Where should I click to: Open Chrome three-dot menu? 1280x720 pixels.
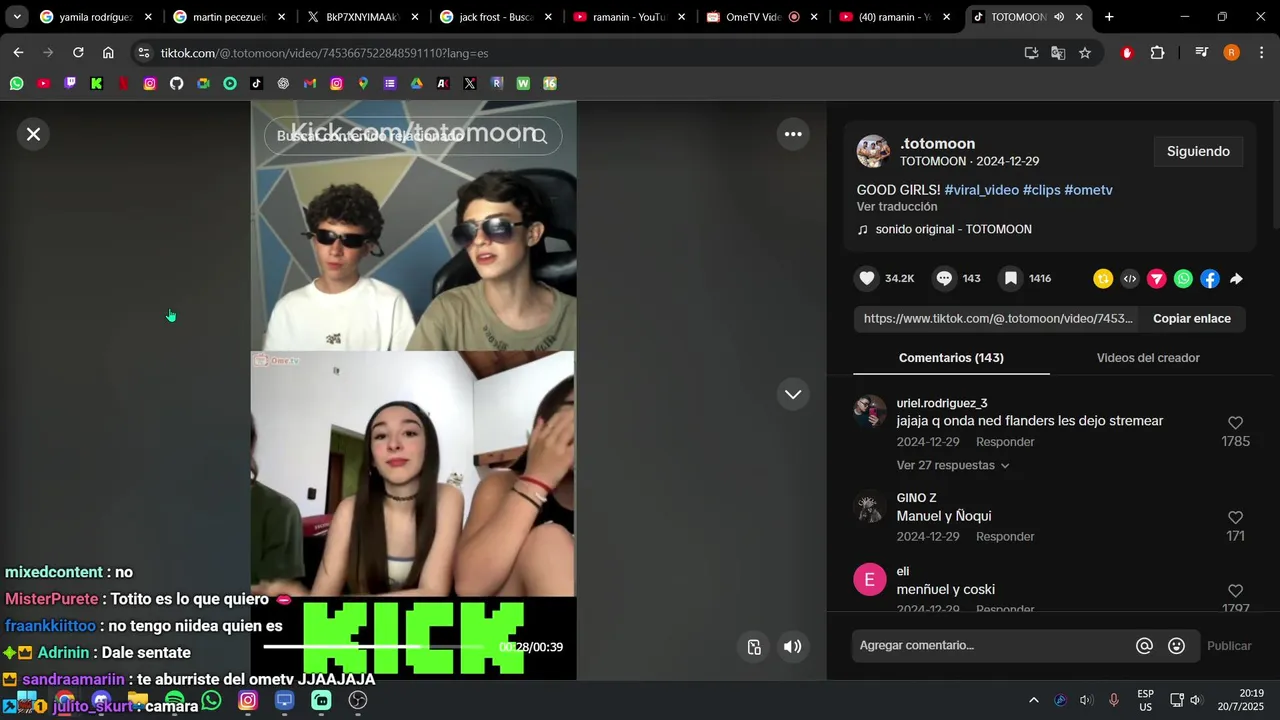(1261, 53)
